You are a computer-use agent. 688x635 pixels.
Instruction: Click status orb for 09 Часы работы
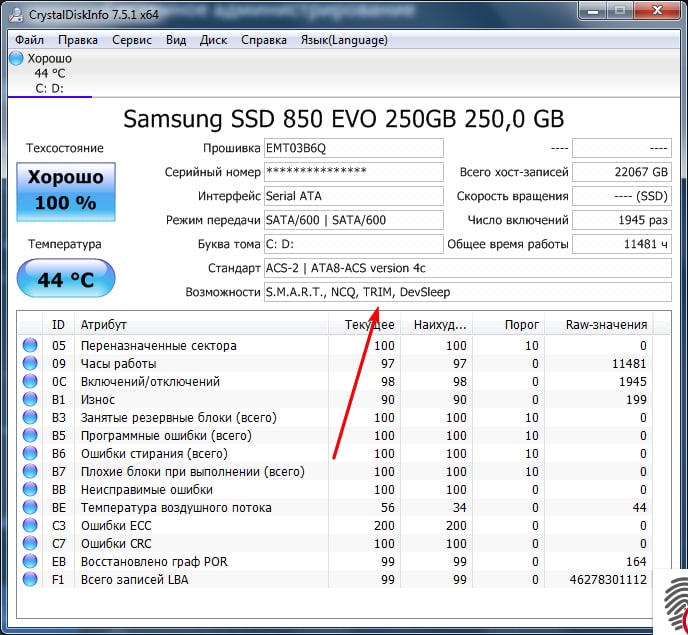[30, 363]
